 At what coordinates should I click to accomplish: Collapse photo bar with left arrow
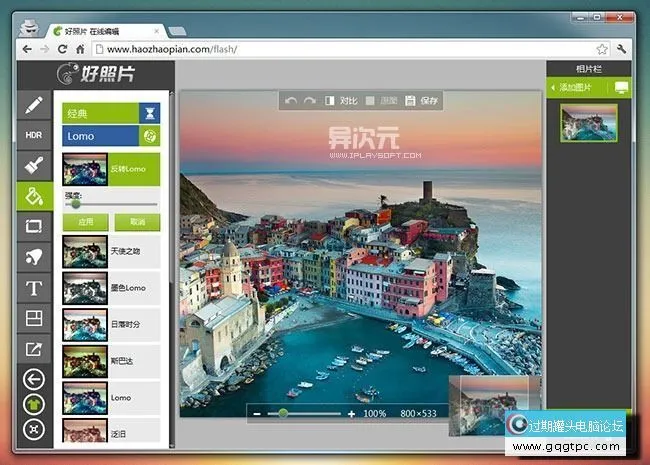click(553, 87)
